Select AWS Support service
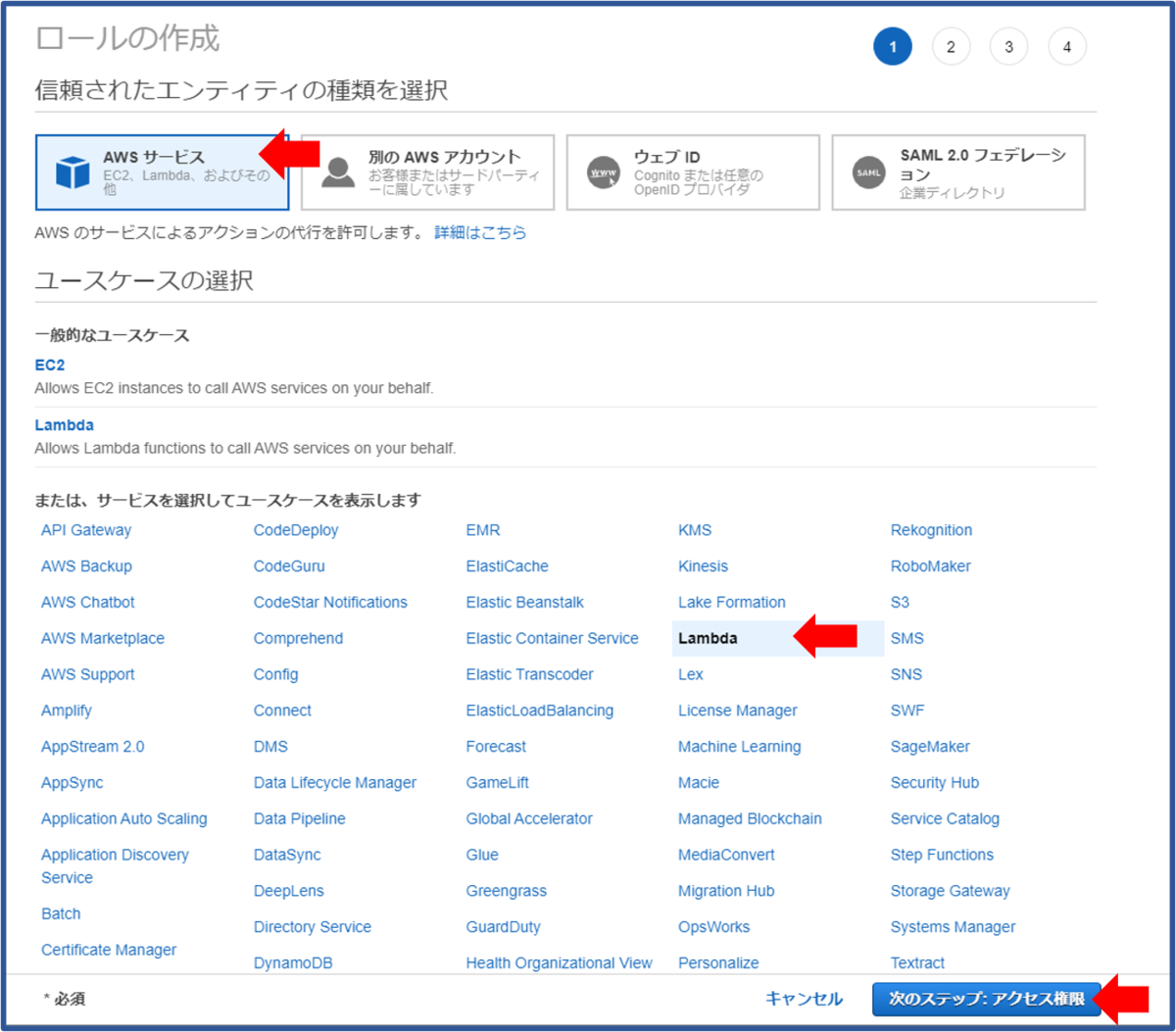Screen dimensions: 1176x1032 (x=88, y=674)
